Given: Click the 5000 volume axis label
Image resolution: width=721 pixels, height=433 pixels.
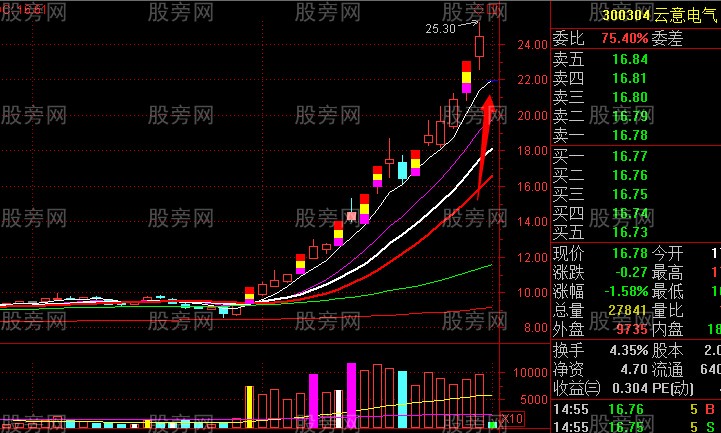Looking at the screenshot, I should tap(534, 399).
